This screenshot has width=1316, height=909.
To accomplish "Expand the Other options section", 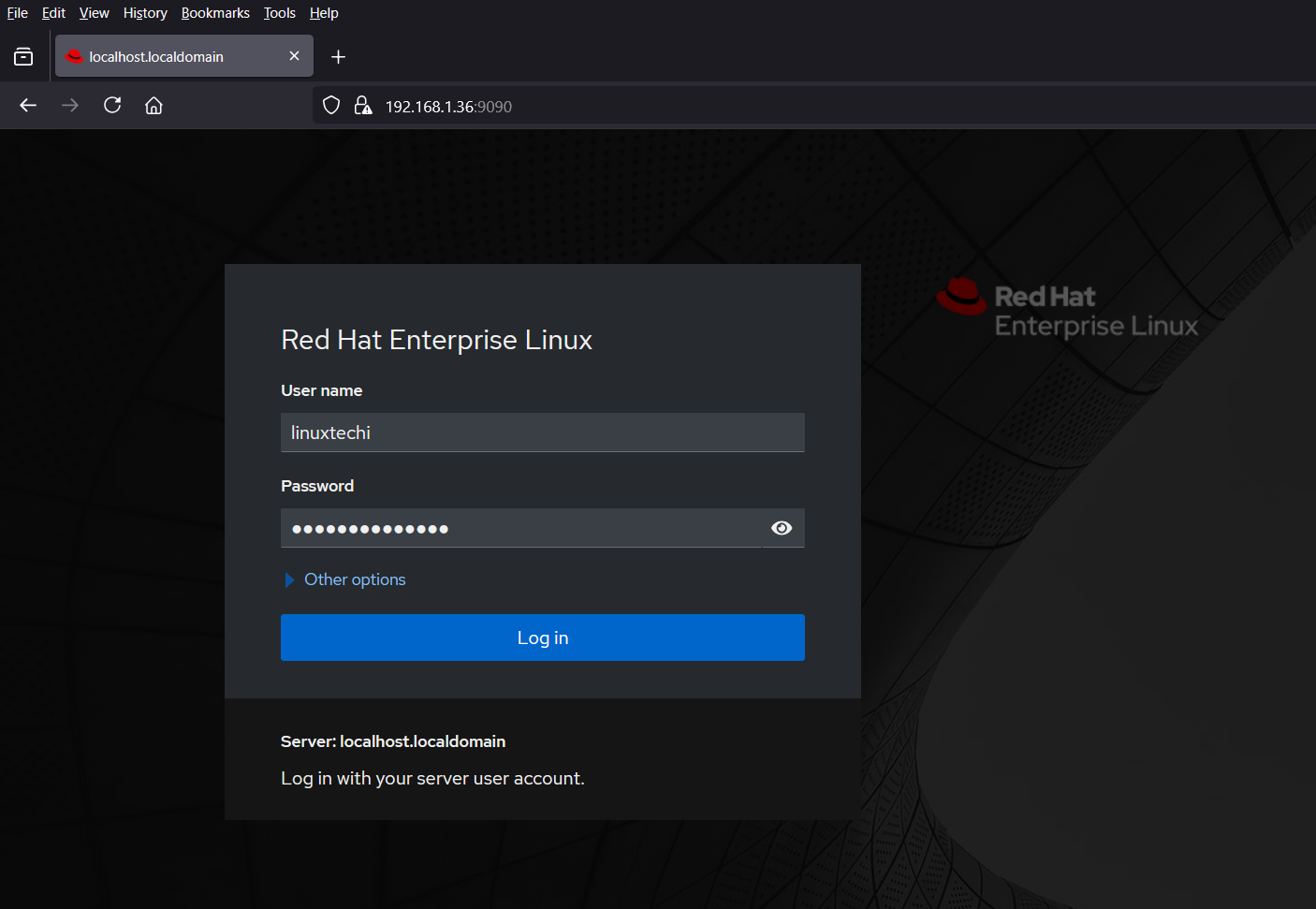I will tap(344, 579).
